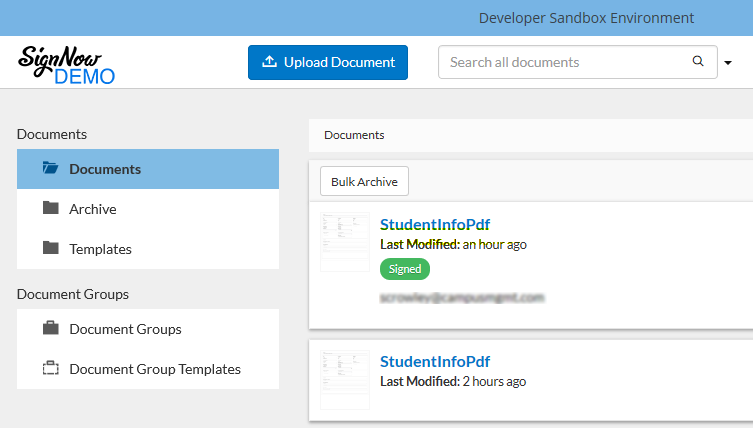Click the Templates folder icon
Image resolution: width=753 pixels, height=428 pixels.
coord(51,248)
